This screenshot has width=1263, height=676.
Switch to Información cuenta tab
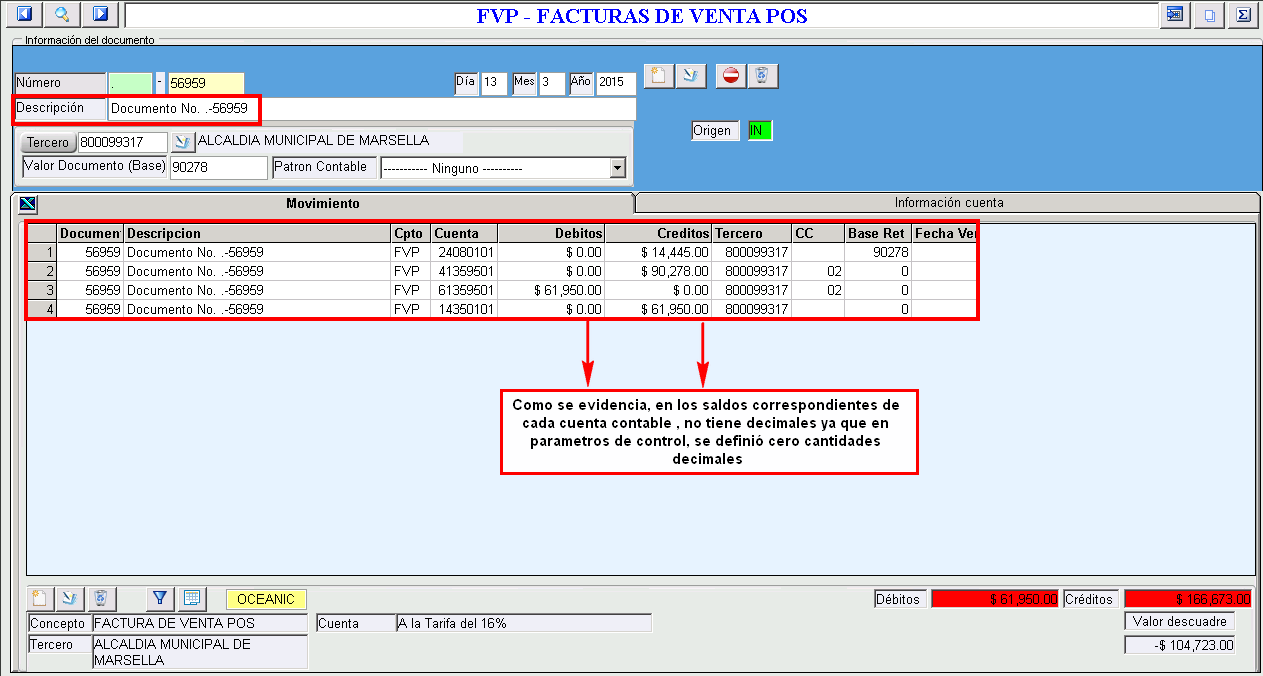coord(948,203)
